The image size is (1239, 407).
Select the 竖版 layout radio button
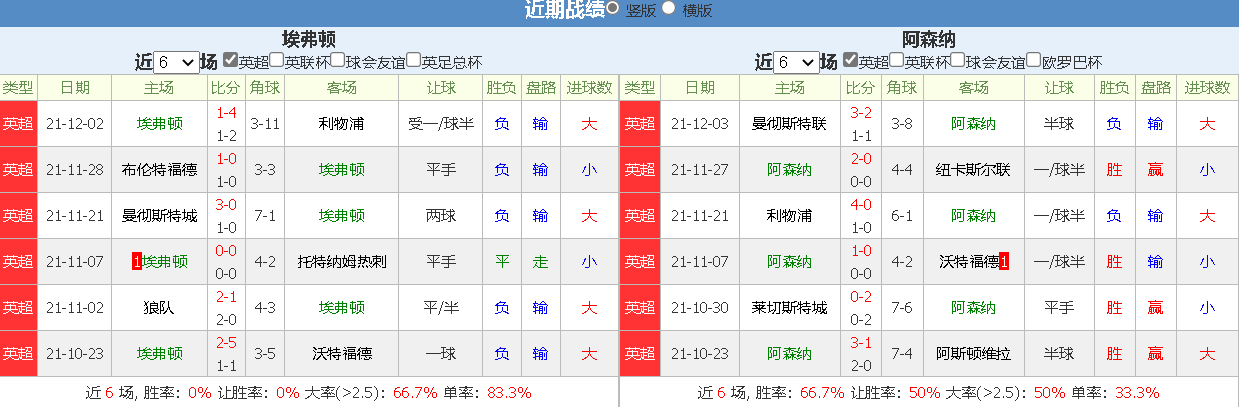point(613,8)
